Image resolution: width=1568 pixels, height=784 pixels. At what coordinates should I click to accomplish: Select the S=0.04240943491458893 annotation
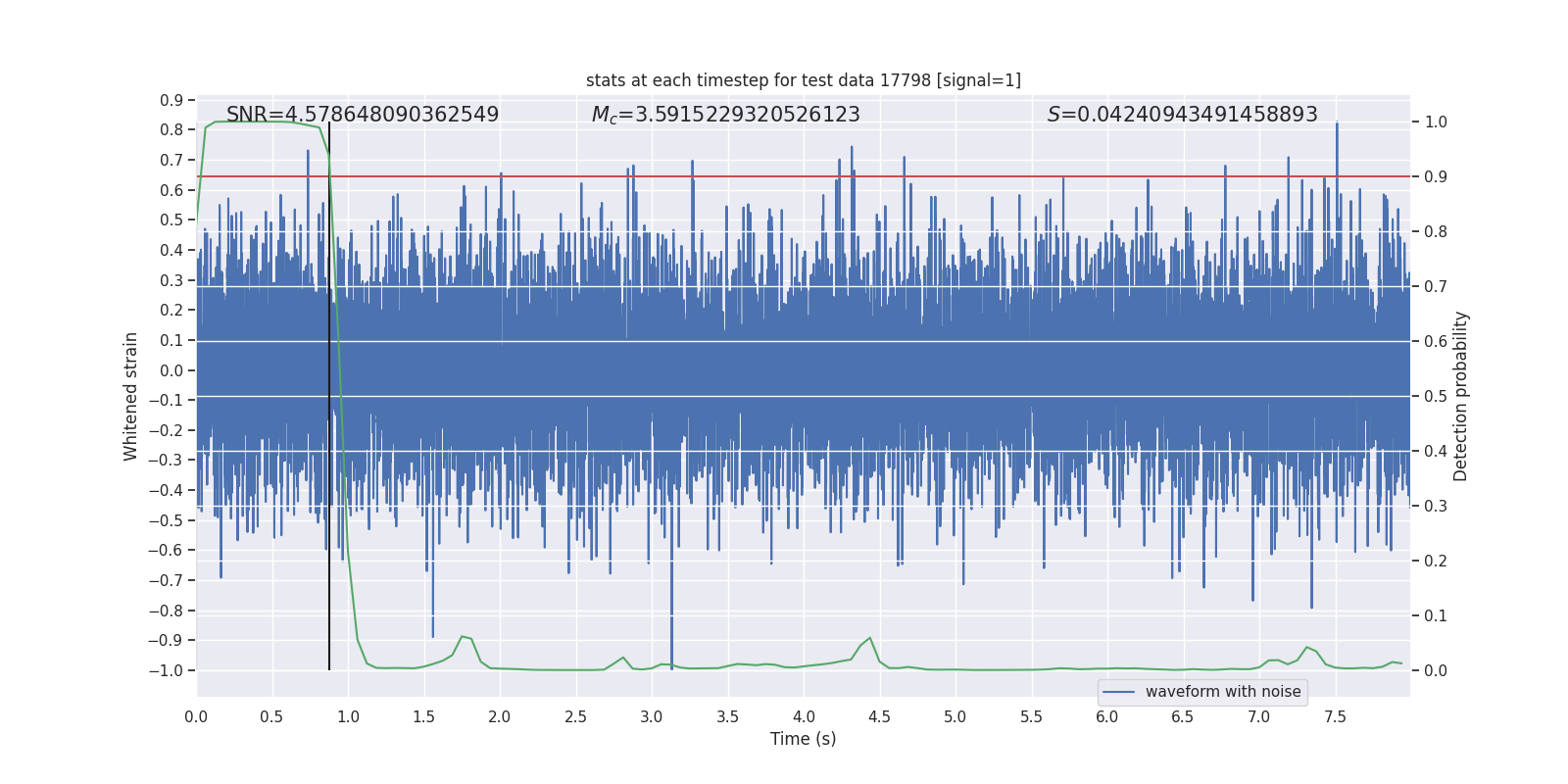1183,115
